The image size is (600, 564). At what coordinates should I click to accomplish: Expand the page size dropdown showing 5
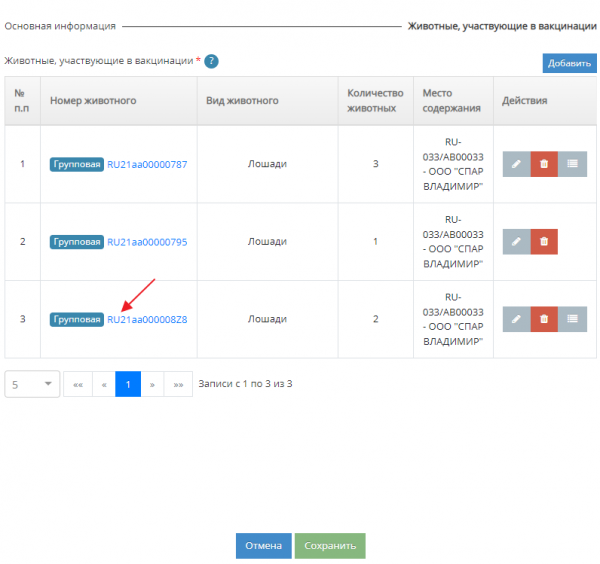tap(32, 384)
